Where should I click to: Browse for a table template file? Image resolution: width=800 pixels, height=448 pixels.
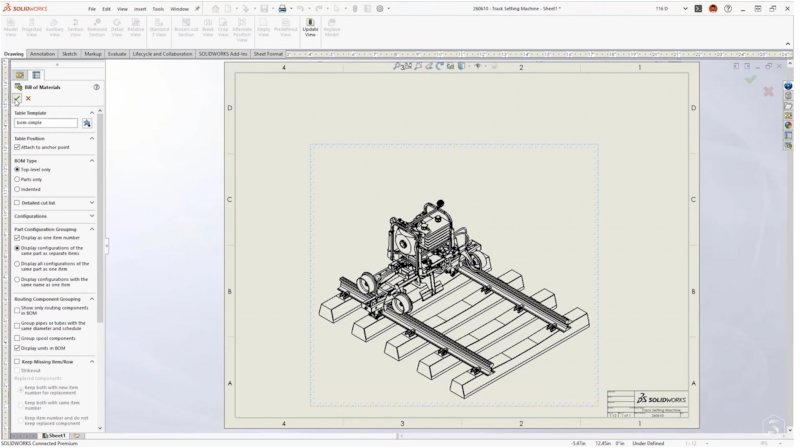87,123
